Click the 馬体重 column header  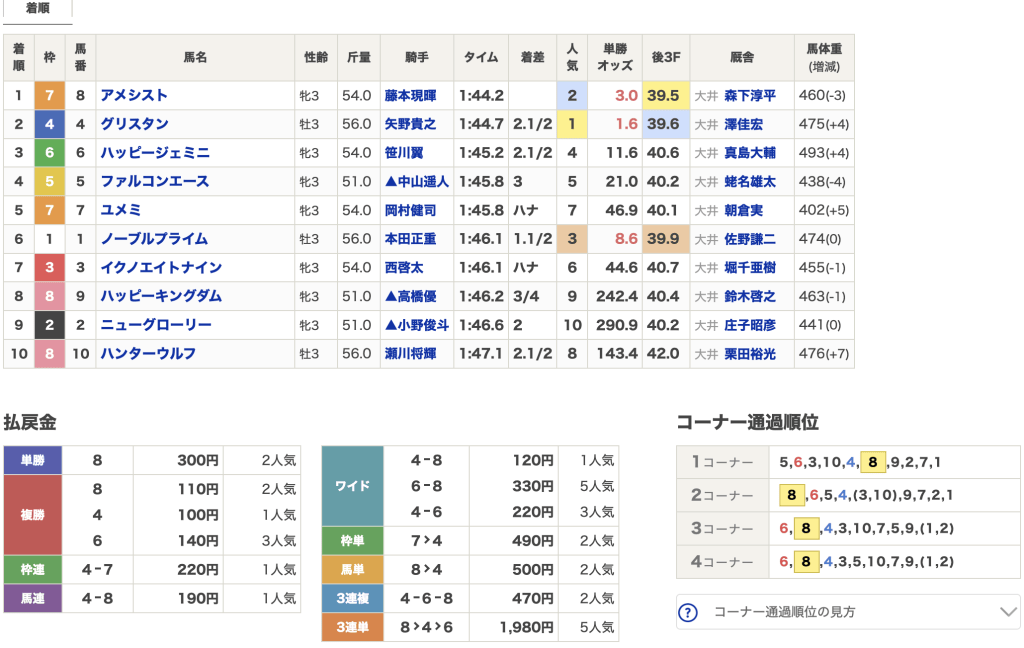tap(824, 57)
